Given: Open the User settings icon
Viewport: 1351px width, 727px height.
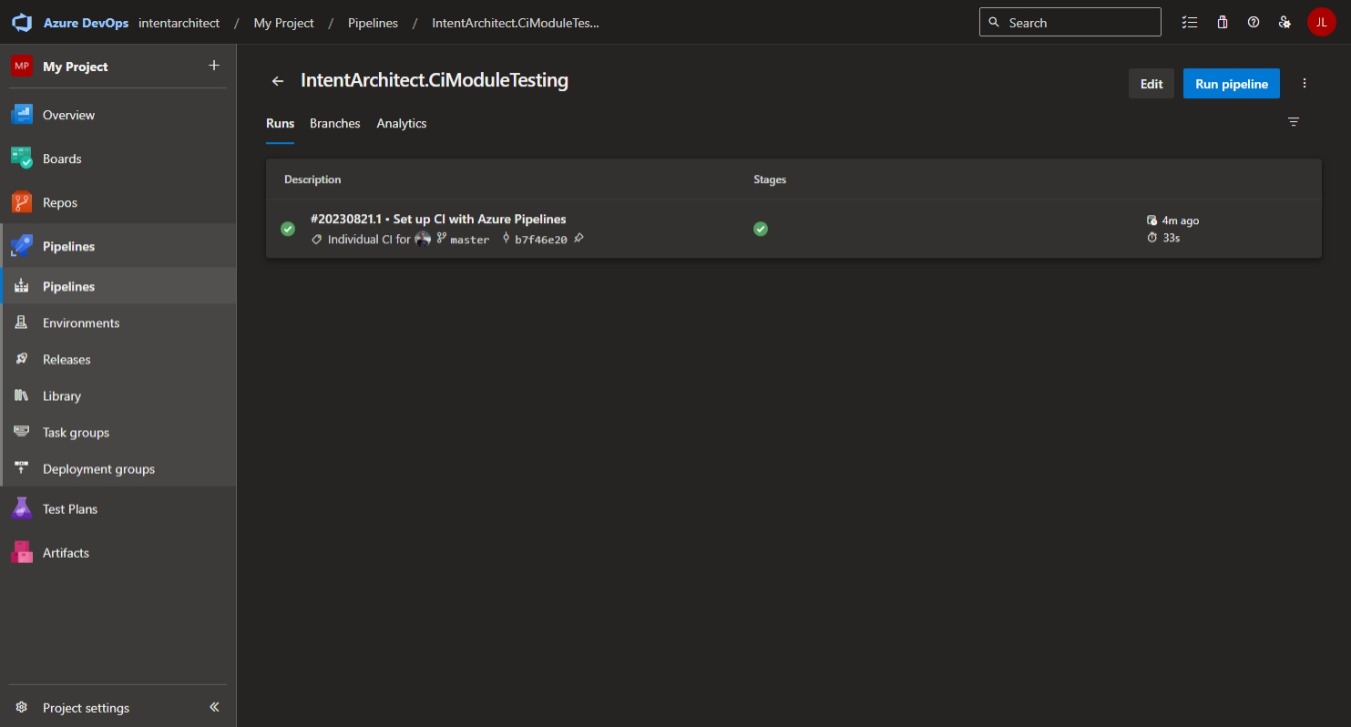Looking at the screenshot, I should click(x=1285, y=22).
